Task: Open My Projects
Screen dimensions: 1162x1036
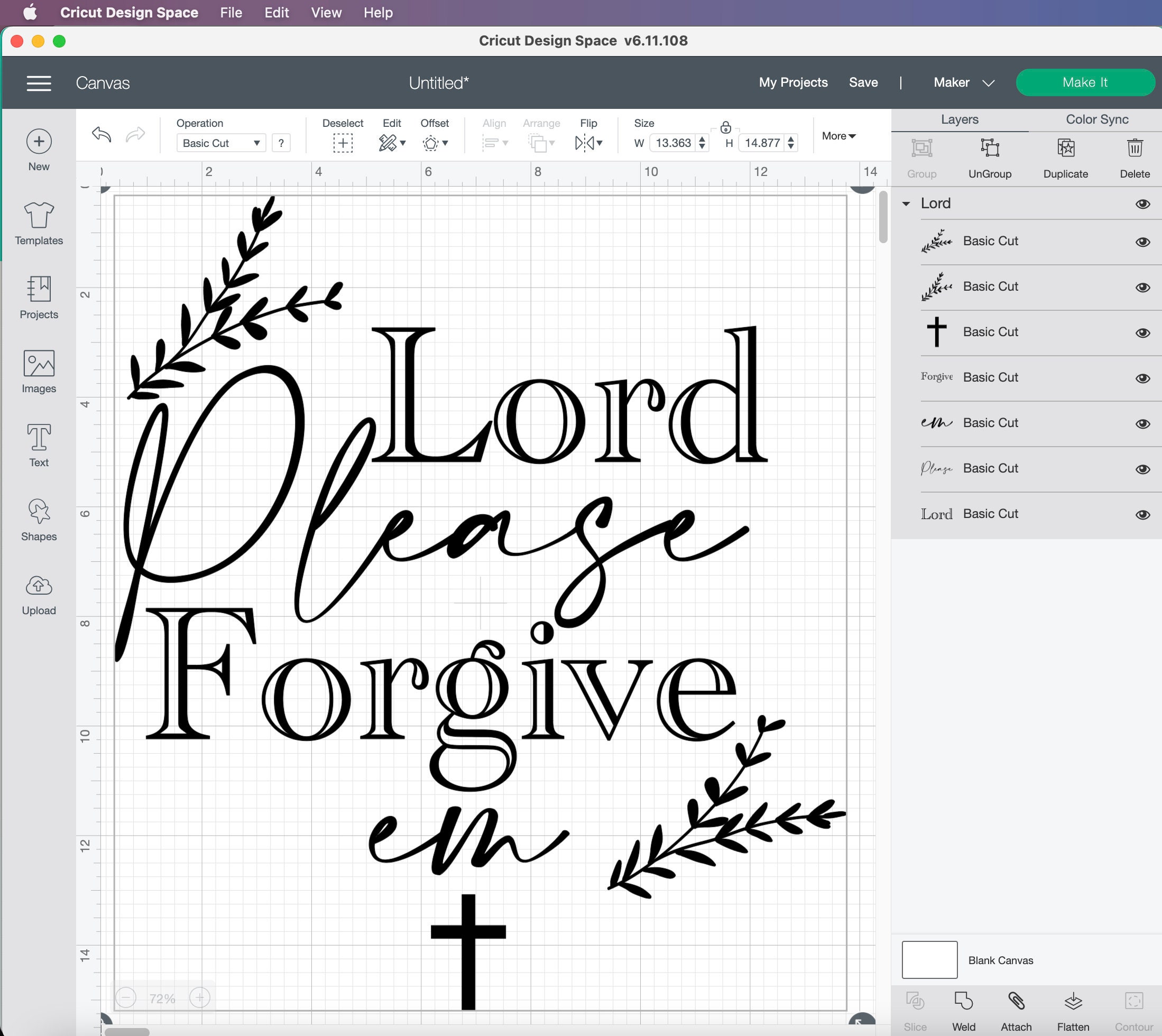Action: (792, 82)
